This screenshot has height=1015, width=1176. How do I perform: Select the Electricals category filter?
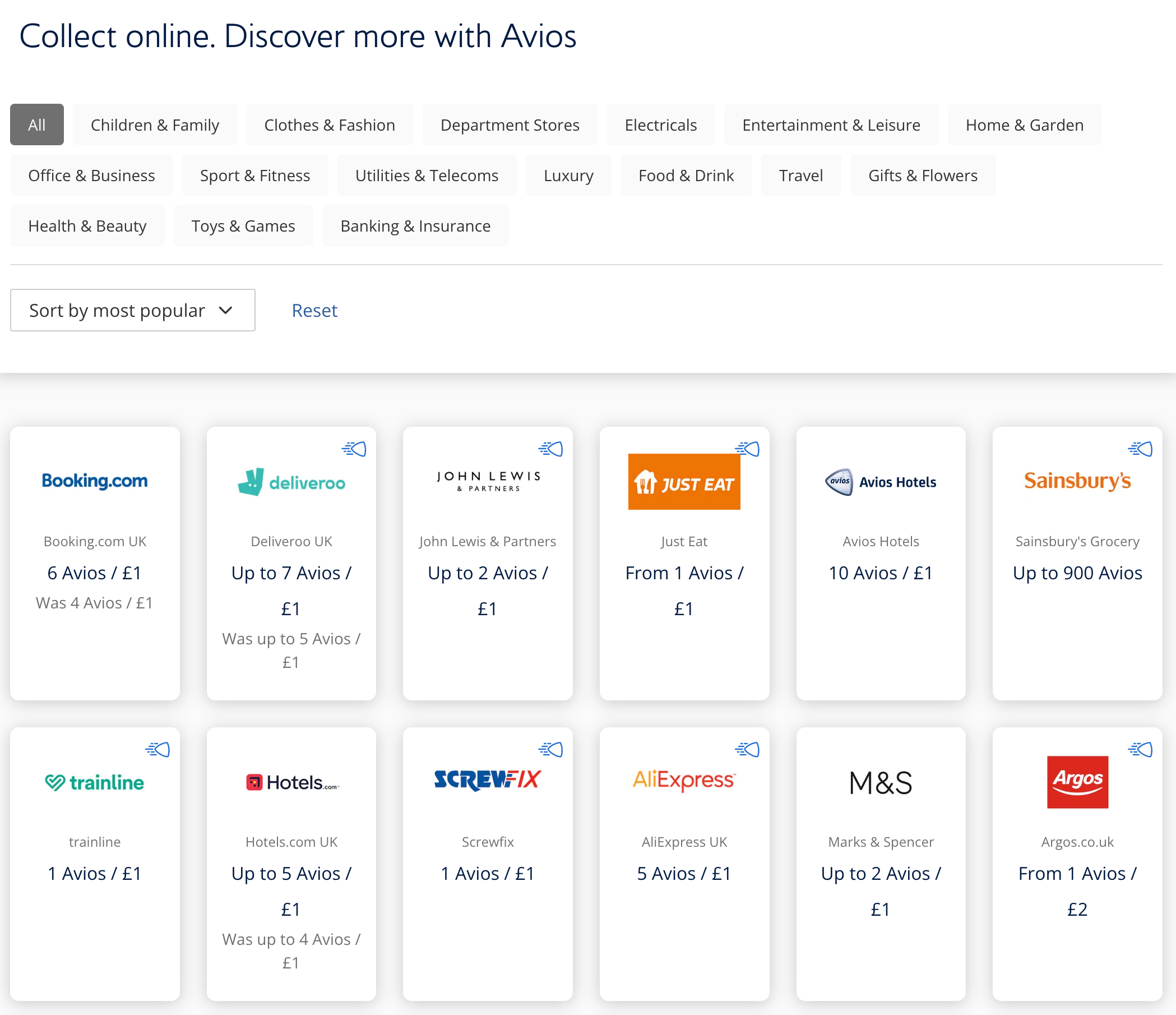(x=661, y=124)
